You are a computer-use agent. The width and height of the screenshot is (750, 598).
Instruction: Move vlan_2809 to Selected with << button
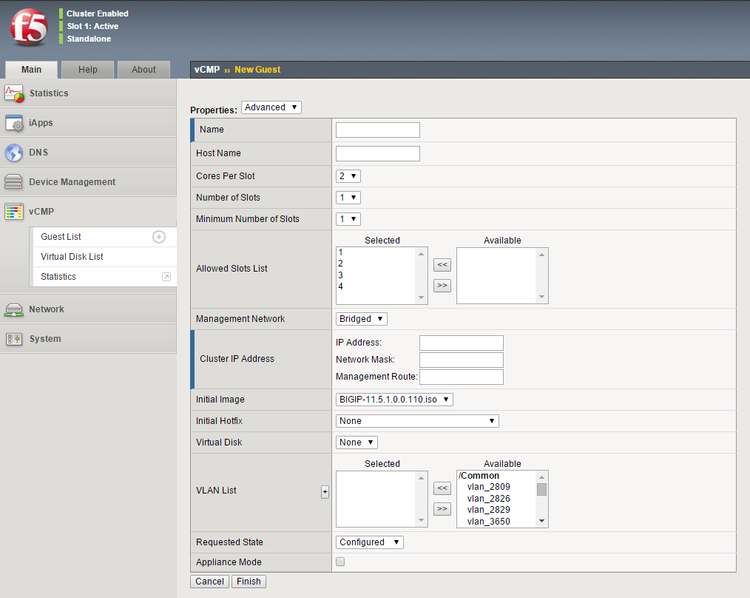pyautogui.click(x=442, y=487)
